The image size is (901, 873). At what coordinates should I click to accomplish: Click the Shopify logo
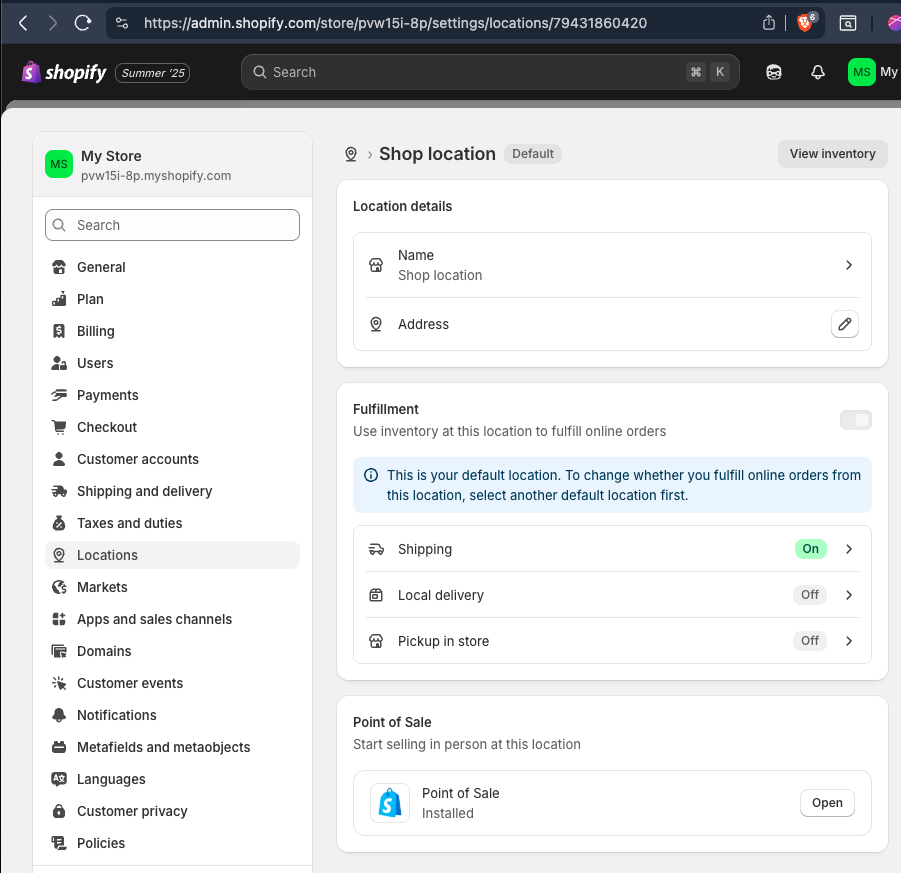click(x=64, y=72)
